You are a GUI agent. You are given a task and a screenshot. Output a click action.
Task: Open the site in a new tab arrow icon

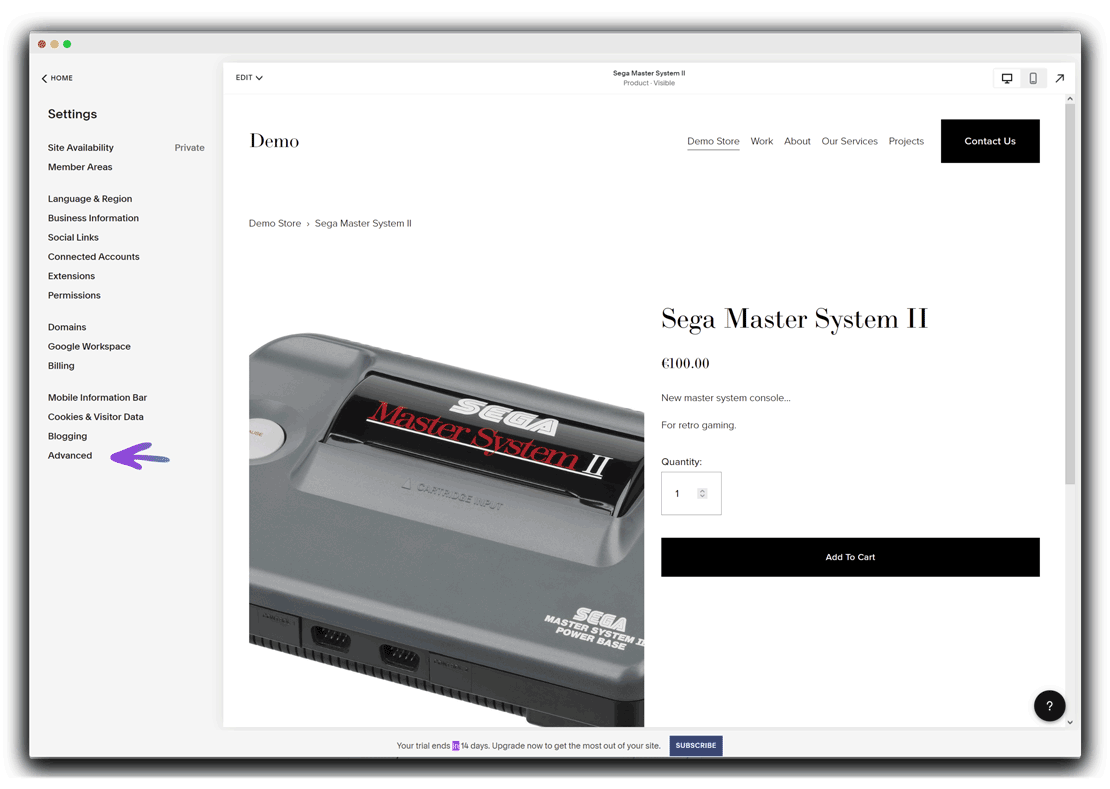tap(1060, 78)
